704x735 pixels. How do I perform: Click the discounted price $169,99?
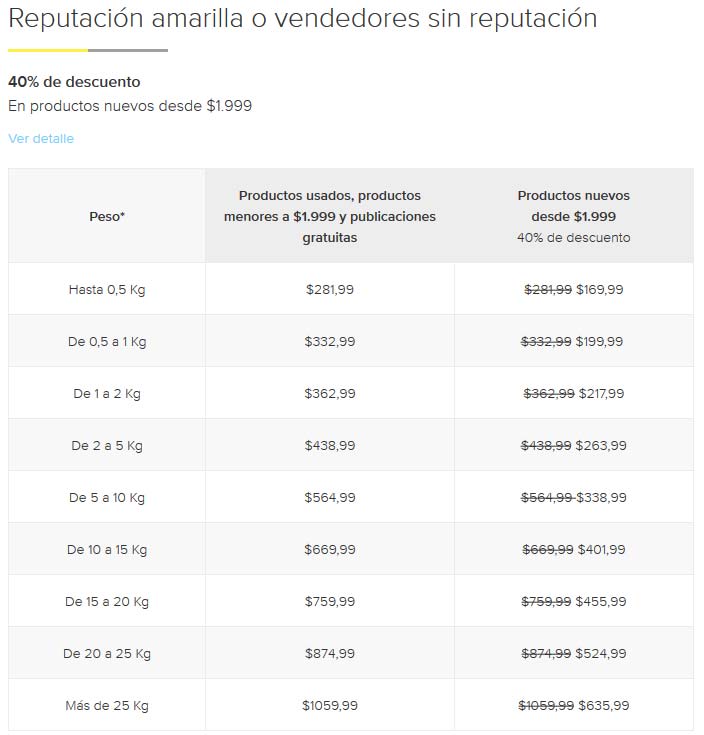[600, 290]
